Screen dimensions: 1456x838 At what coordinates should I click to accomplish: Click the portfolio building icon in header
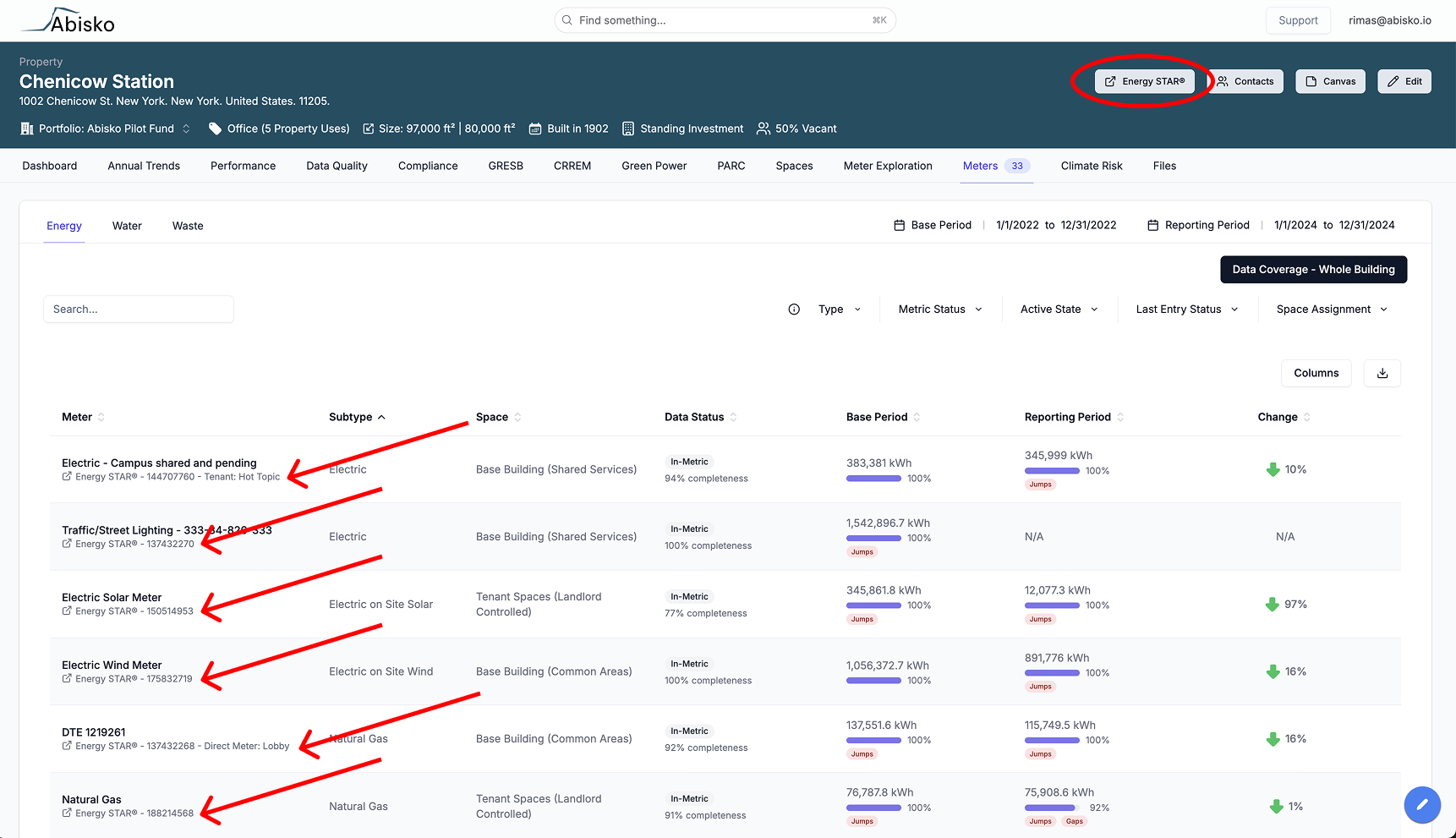point(27,129)
